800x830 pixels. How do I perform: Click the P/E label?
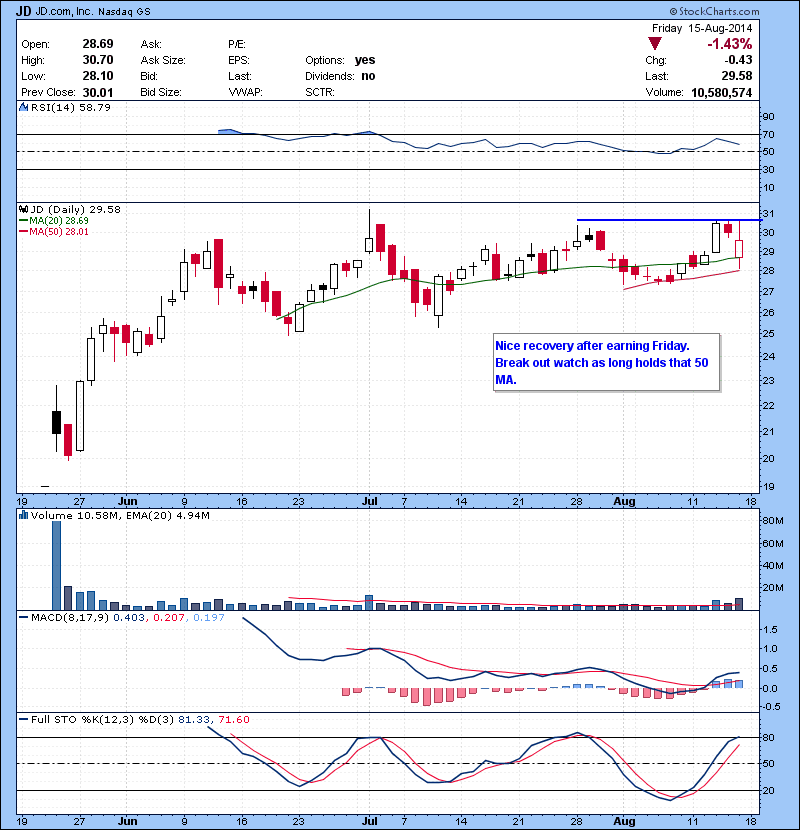click(237, 44)
